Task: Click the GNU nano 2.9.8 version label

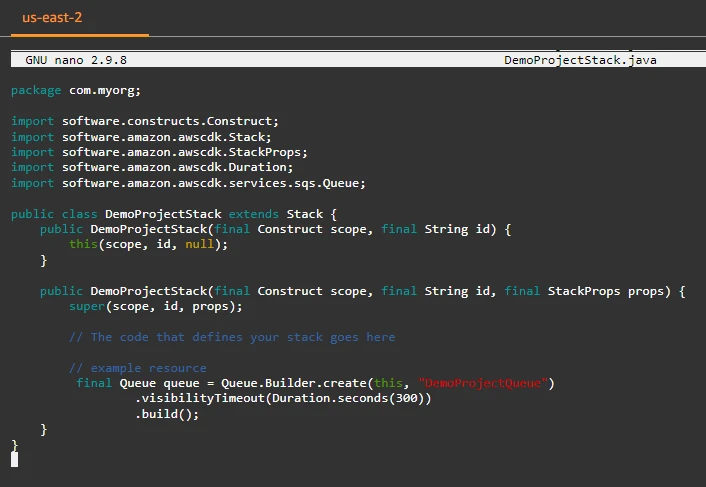Action: (x=76, y=60)
